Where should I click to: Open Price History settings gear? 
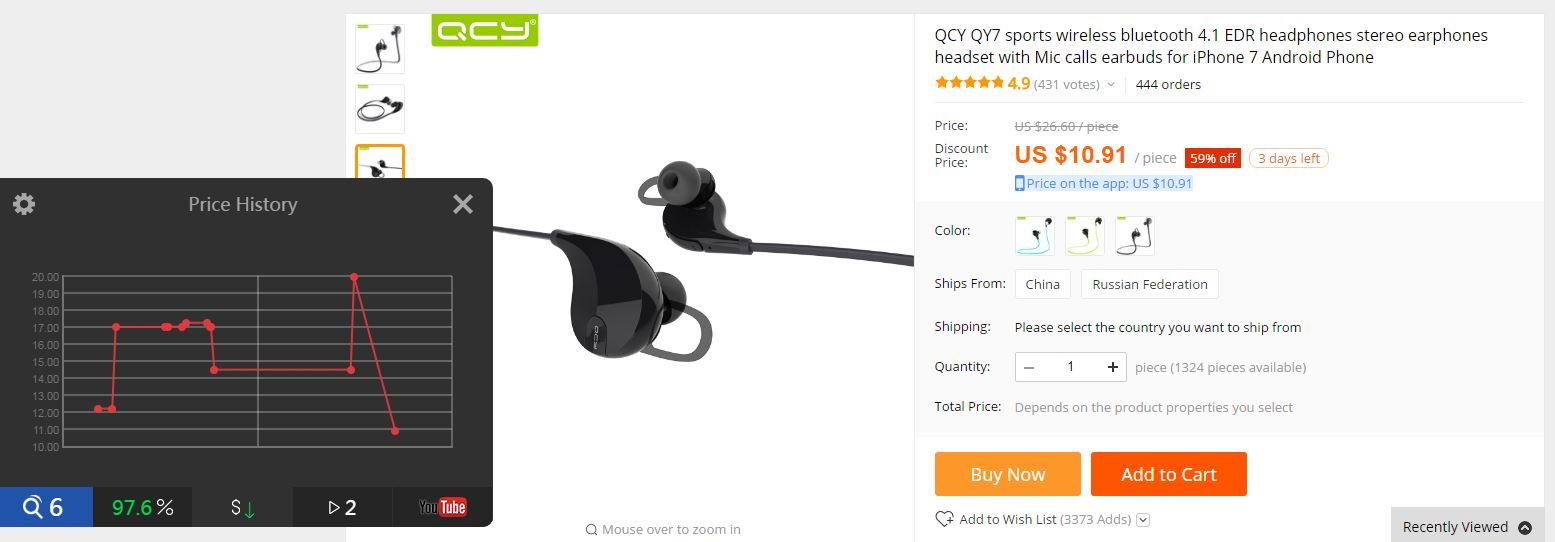(24, 204)
